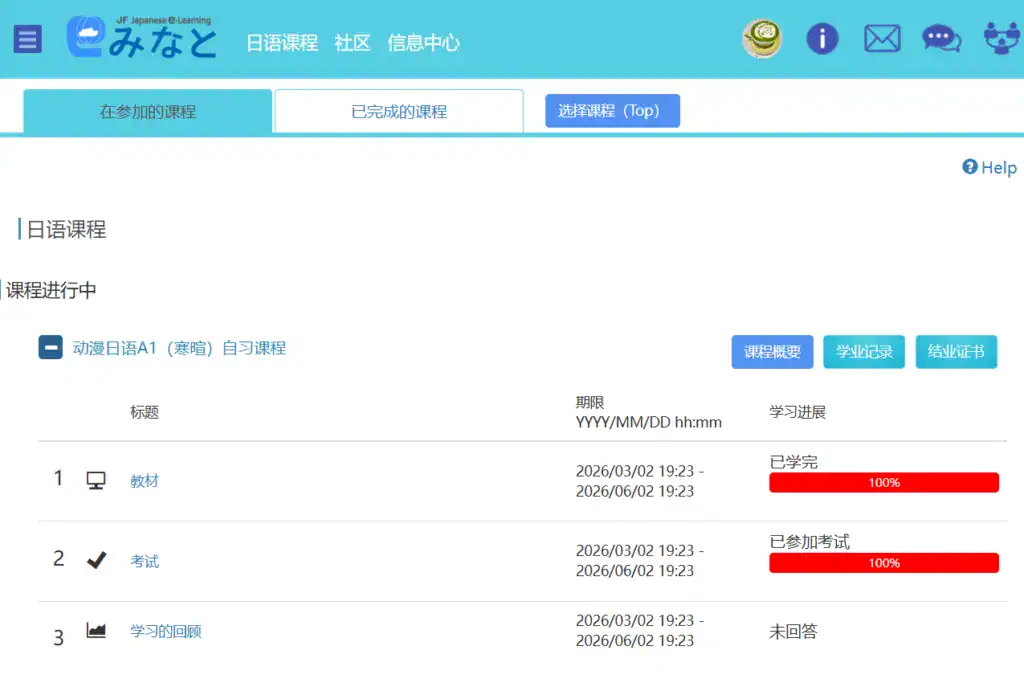Screen dimensions: 1024x683
Task: Click the chart icon beside 学习的回顾
Action: pyautogui.click(x=96, y=631)
